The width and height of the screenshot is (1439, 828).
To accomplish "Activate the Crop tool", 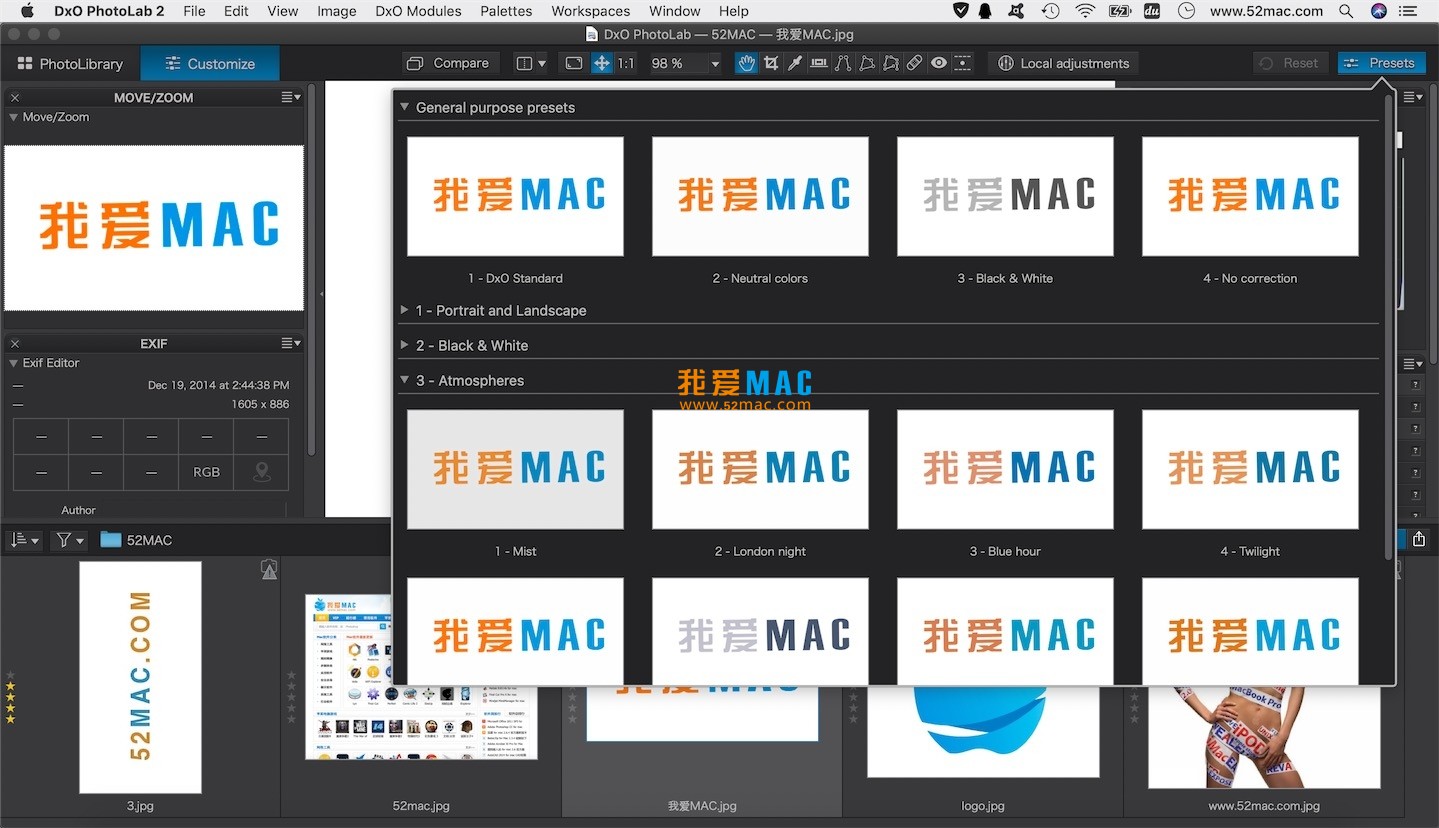I will coord(771,63).
